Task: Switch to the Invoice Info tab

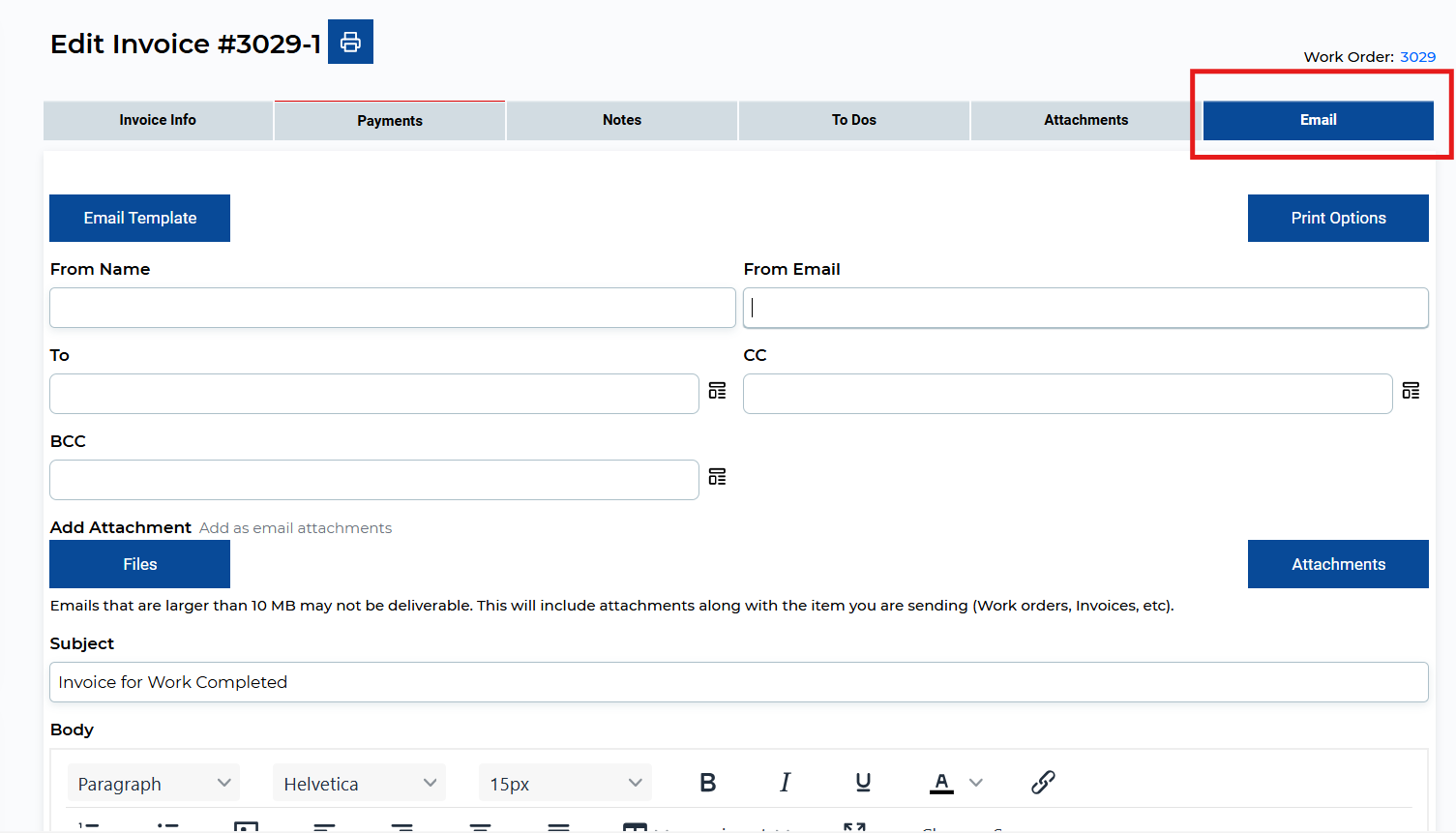Action: [x=158, y=120]
